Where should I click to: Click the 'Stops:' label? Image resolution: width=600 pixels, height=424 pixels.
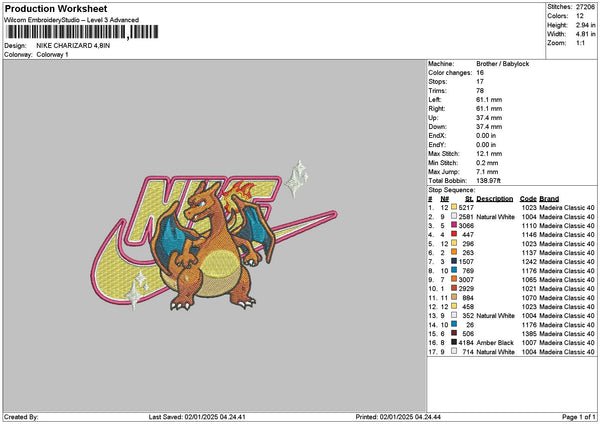click(438, 82)
